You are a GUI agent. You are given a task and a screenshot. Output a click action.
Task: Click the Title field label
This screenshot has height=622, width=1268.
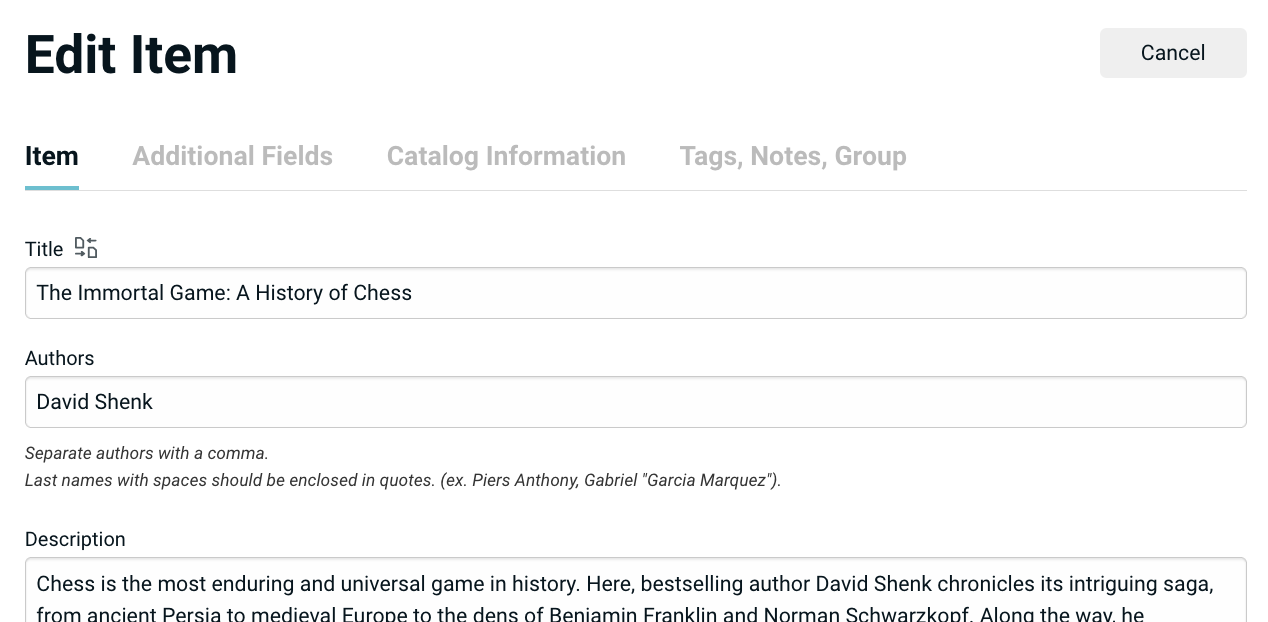coord(44,249)
